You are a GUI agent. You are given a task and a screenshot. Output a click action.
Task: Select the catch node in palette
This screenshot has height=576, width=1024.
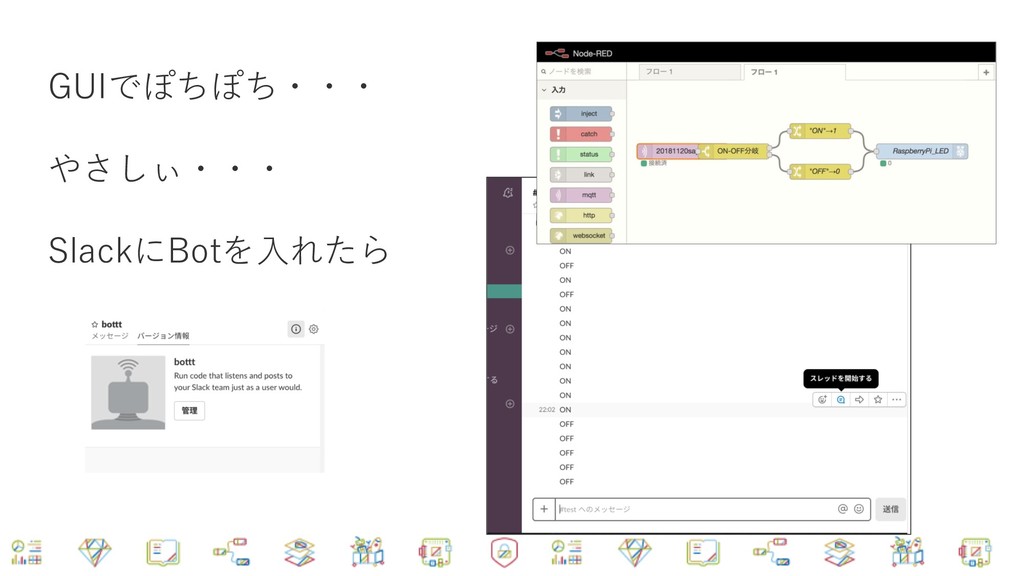(x=582, y=134)
